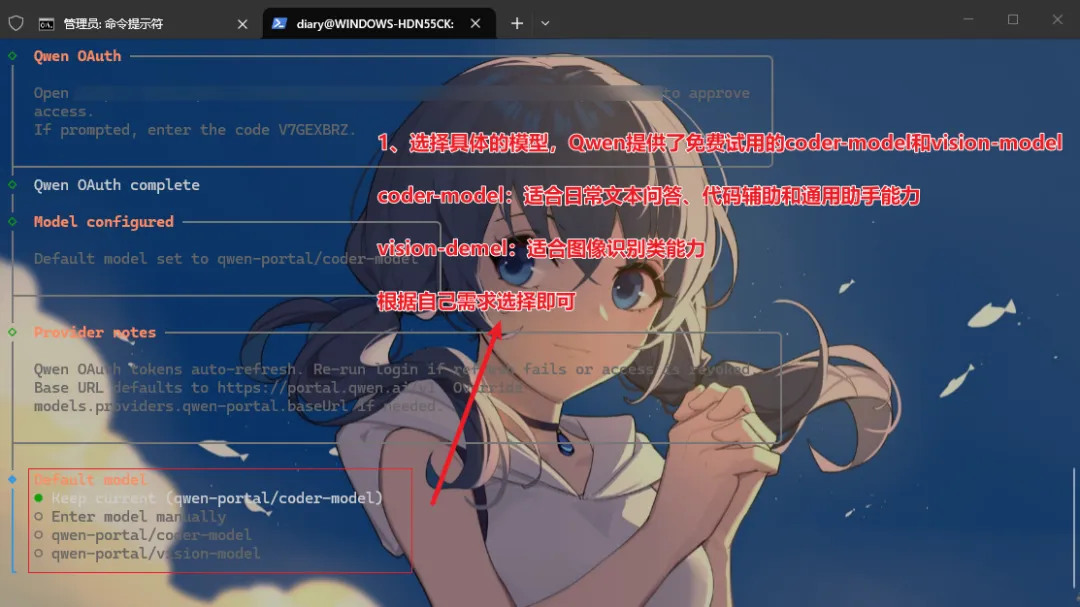This screenshot has height=607, width=1080.
Task: Close the terminal window
Action: [1057, 19]
